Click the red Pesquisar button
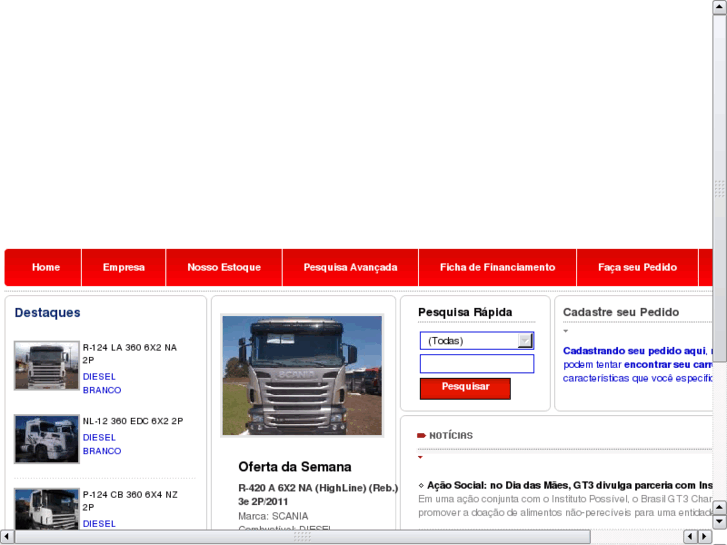Image resolution: width=727 pixels, height=545 pixels. [465, 388]
